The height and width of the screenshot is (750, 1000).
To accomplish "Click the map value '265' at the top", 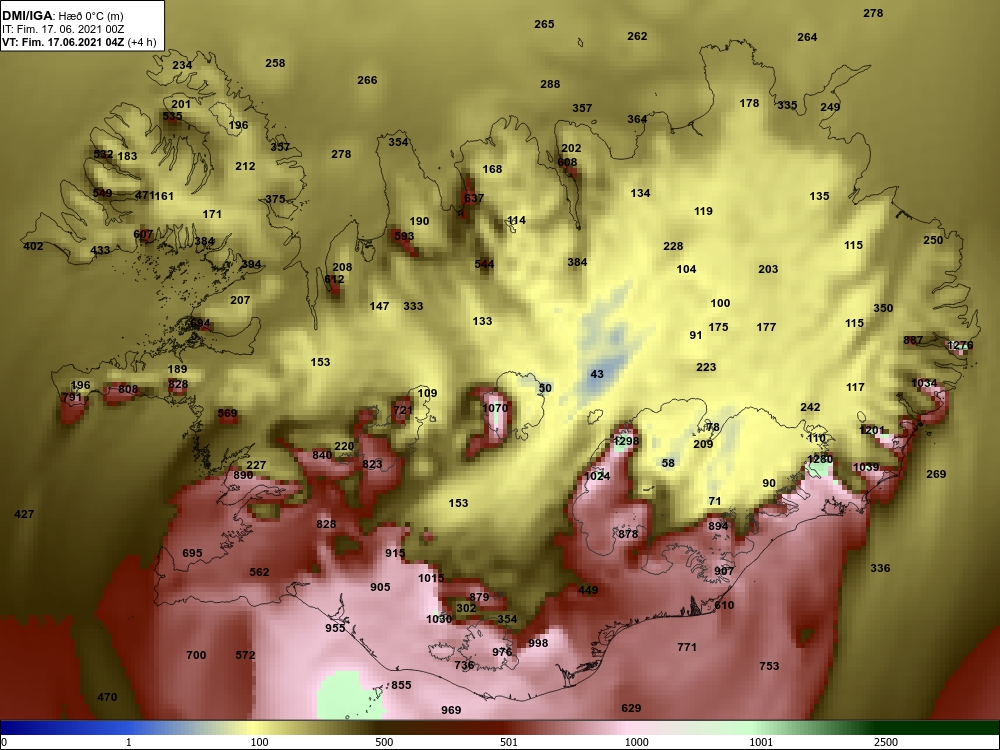I will point(544,24).
